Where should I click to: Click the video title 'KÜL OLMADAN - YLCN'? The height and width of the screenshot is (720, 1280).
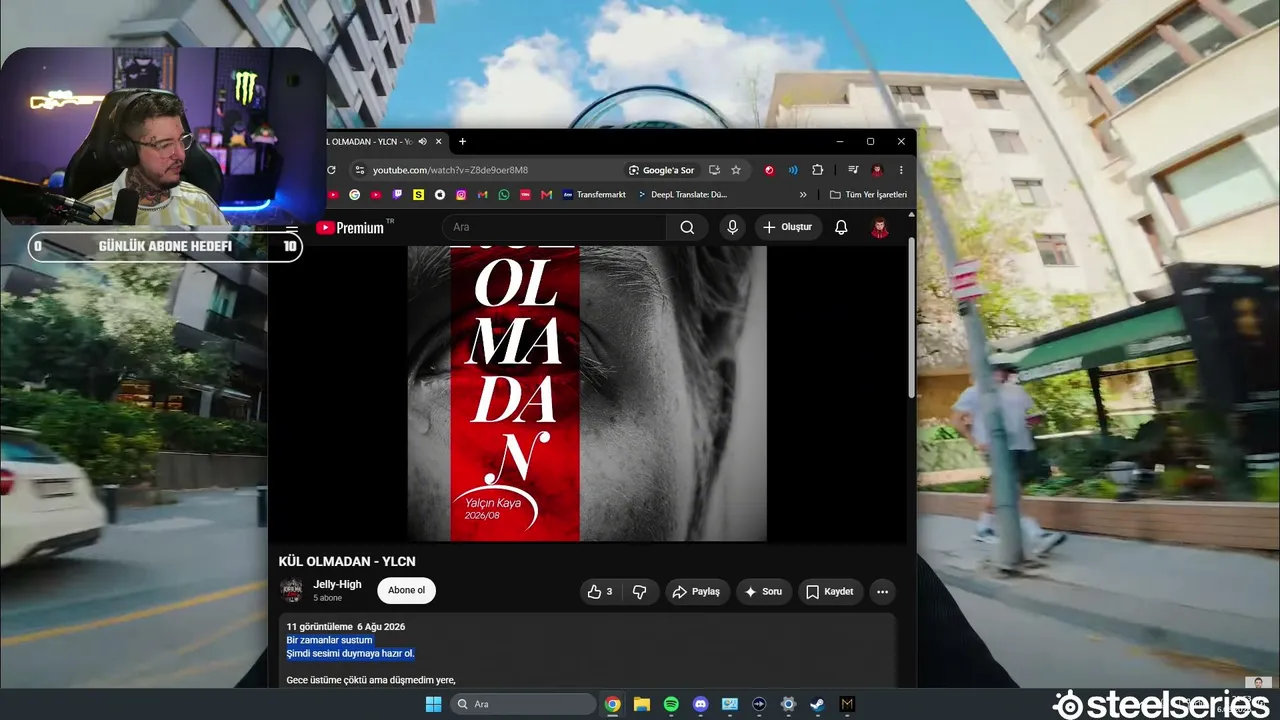(x=347, y=562)
